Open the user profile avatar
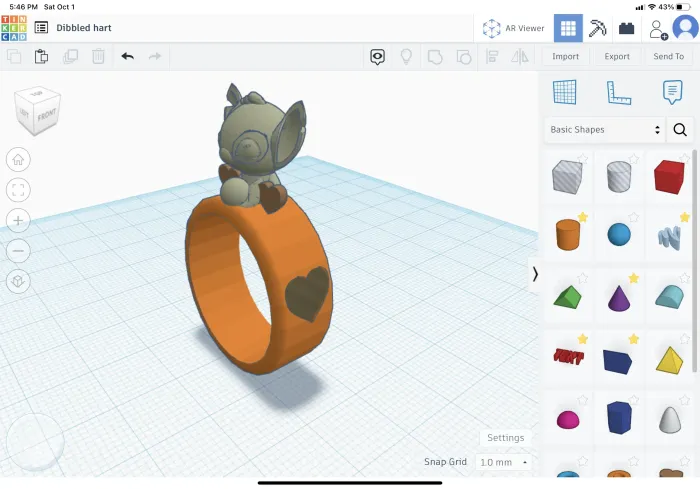The height and width of the screenshot is (489, 700). pyautogui.click(x=685, y=28)
